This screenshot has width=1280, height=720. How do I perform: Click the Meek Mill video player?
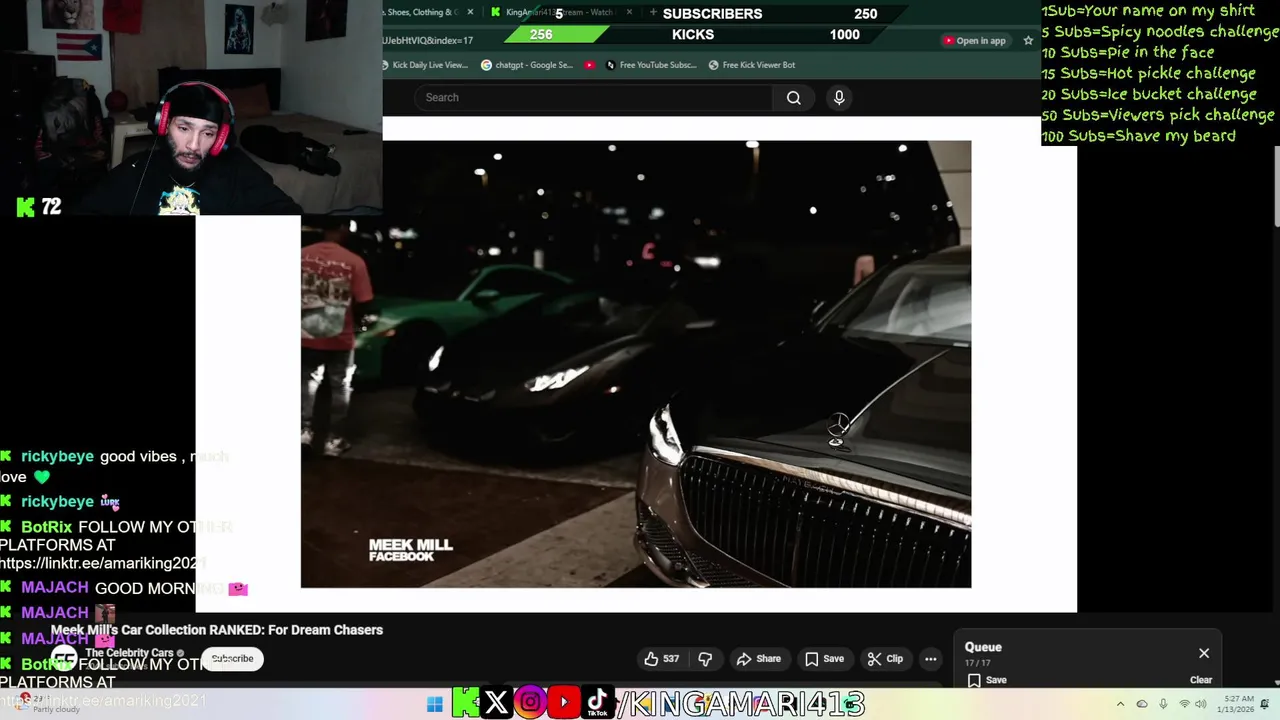[636, 364]
